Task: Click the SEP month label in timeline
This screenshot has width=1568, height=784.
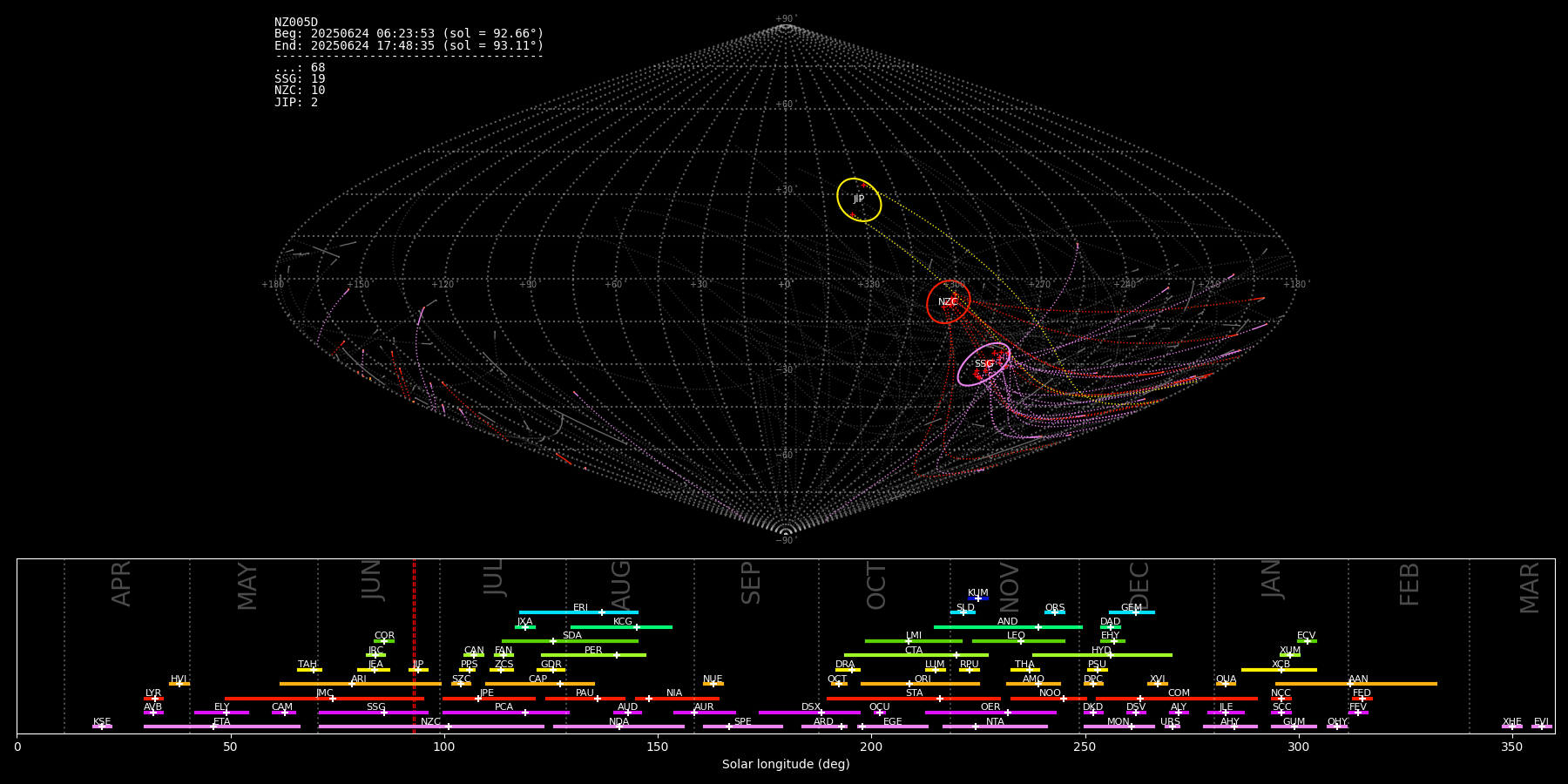Action: 751,583
